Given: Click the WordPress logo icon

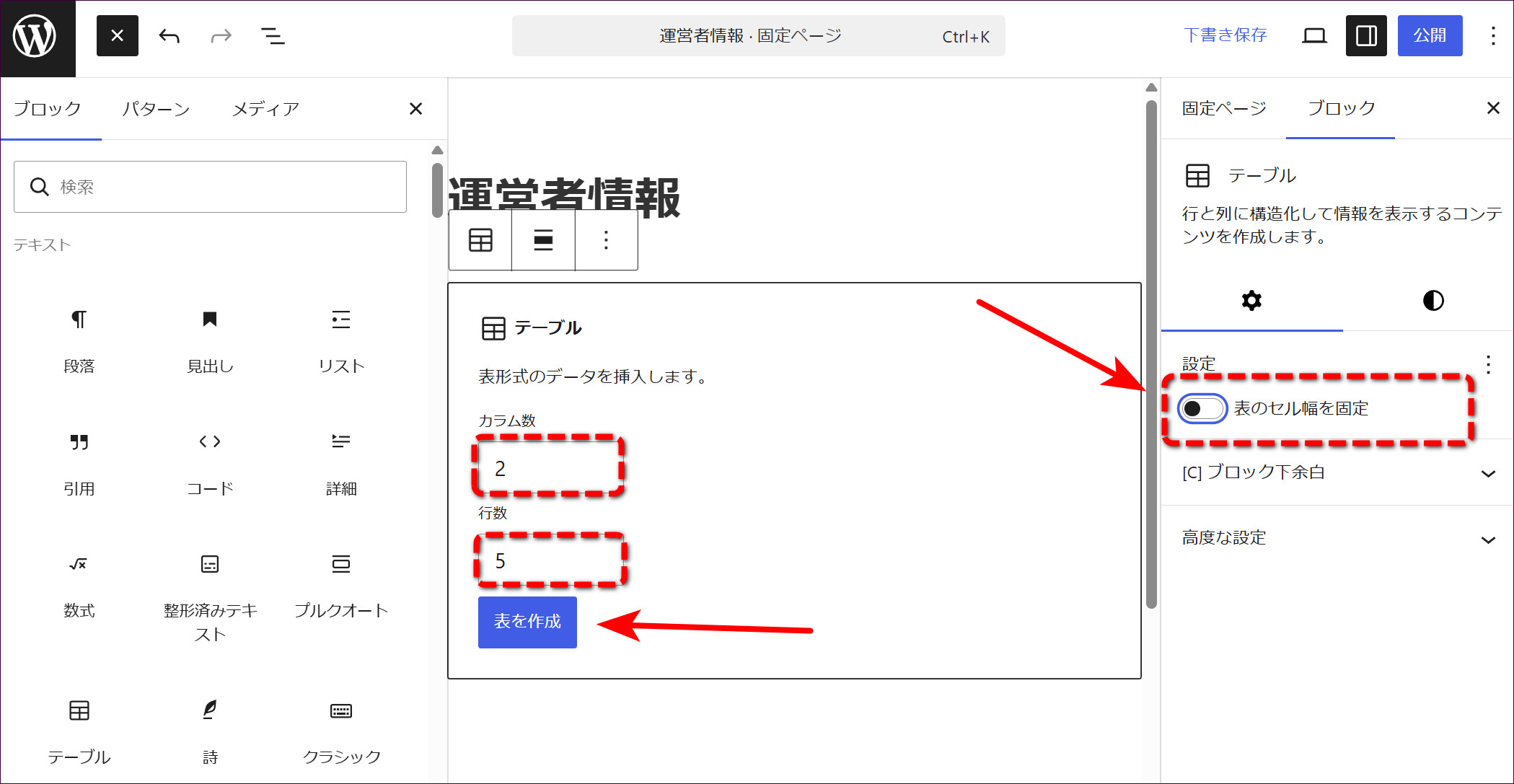Looking at the screenshot, I should coord(35,36).
